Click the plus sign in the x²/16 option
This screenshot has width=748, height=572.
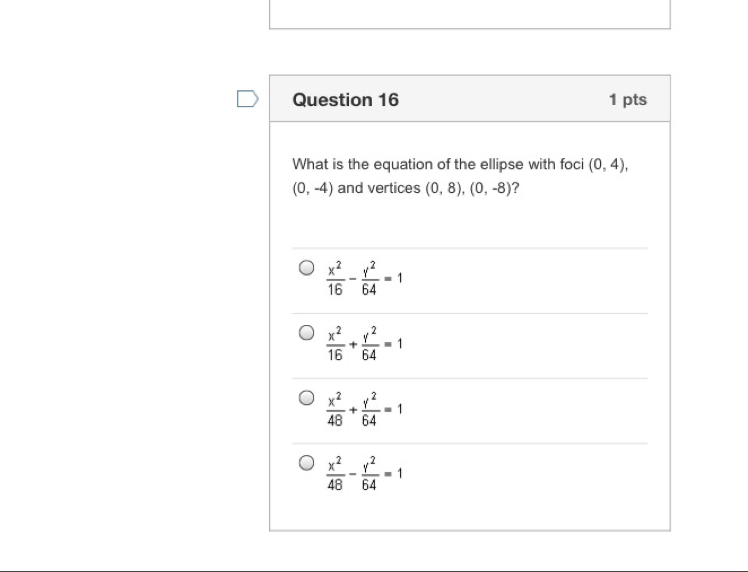352,344
